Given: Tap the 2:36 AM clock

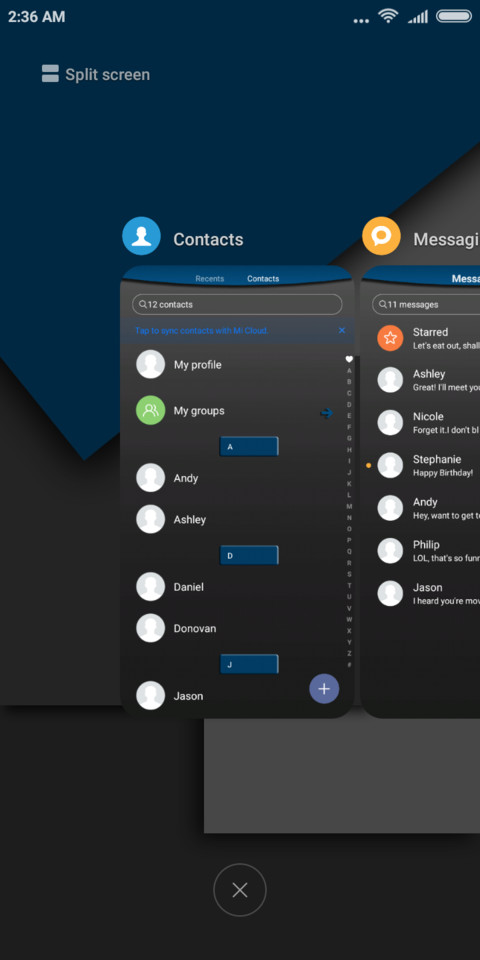Looking at the screenshot, I should coord(37,17).
